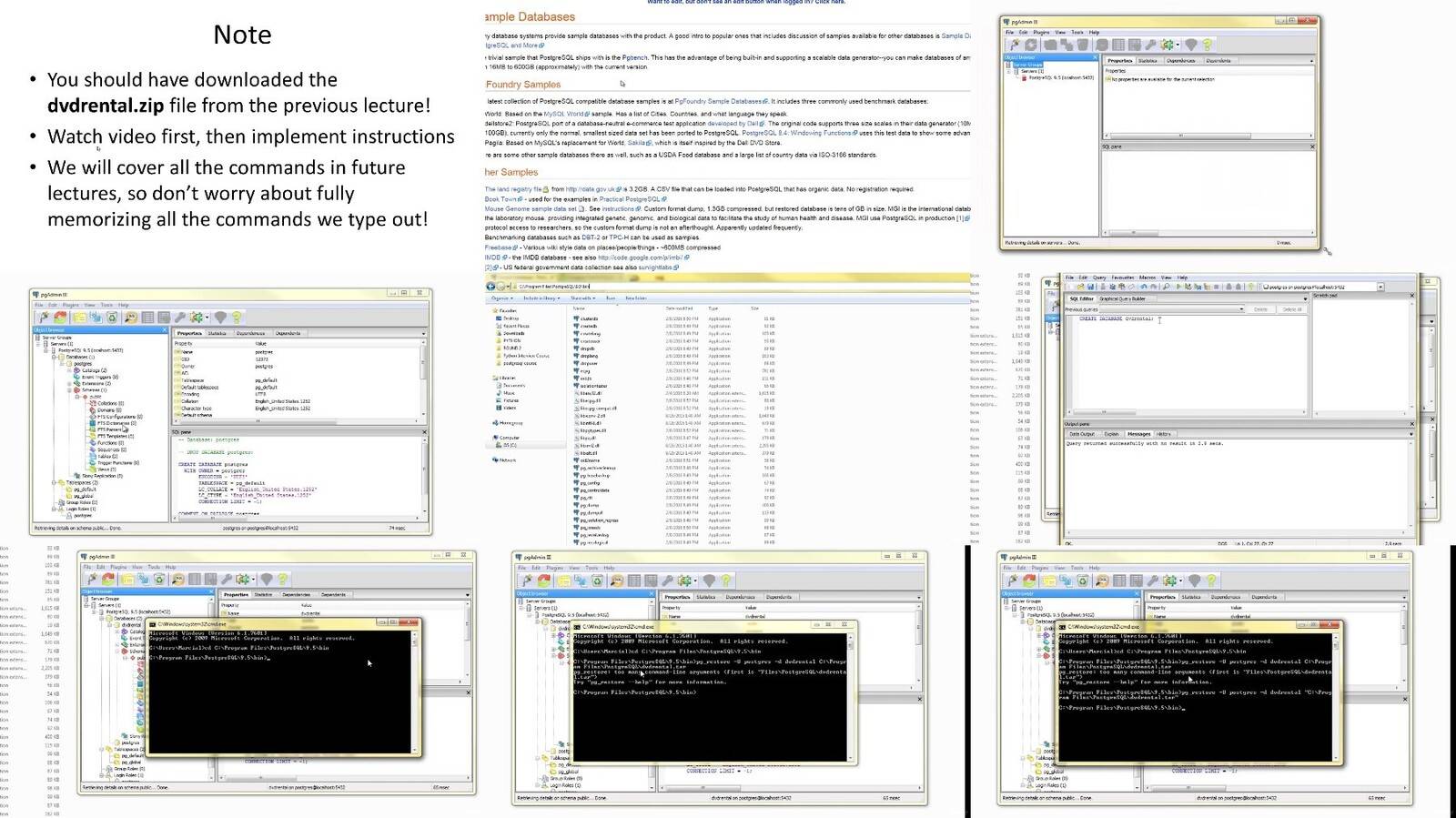
Task: Click connect plug icon in postgres-properties pgAdmin window
Action: tap(44, 318)
